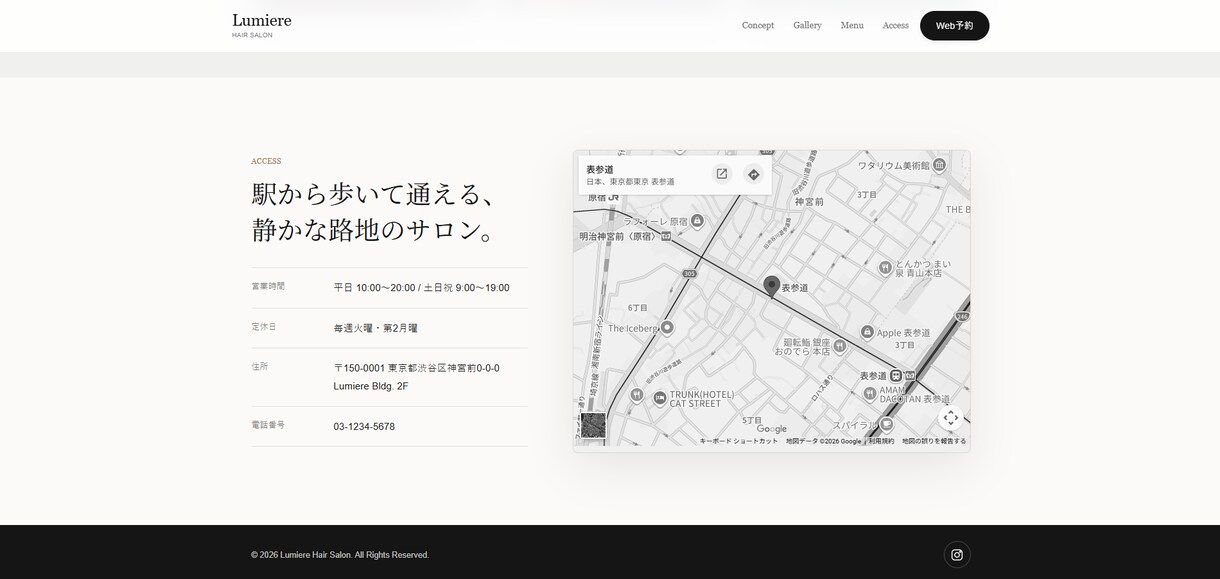Click the Apple 表参道 store marker
This screenshot has width=1220, height=579.
point(867,332)
